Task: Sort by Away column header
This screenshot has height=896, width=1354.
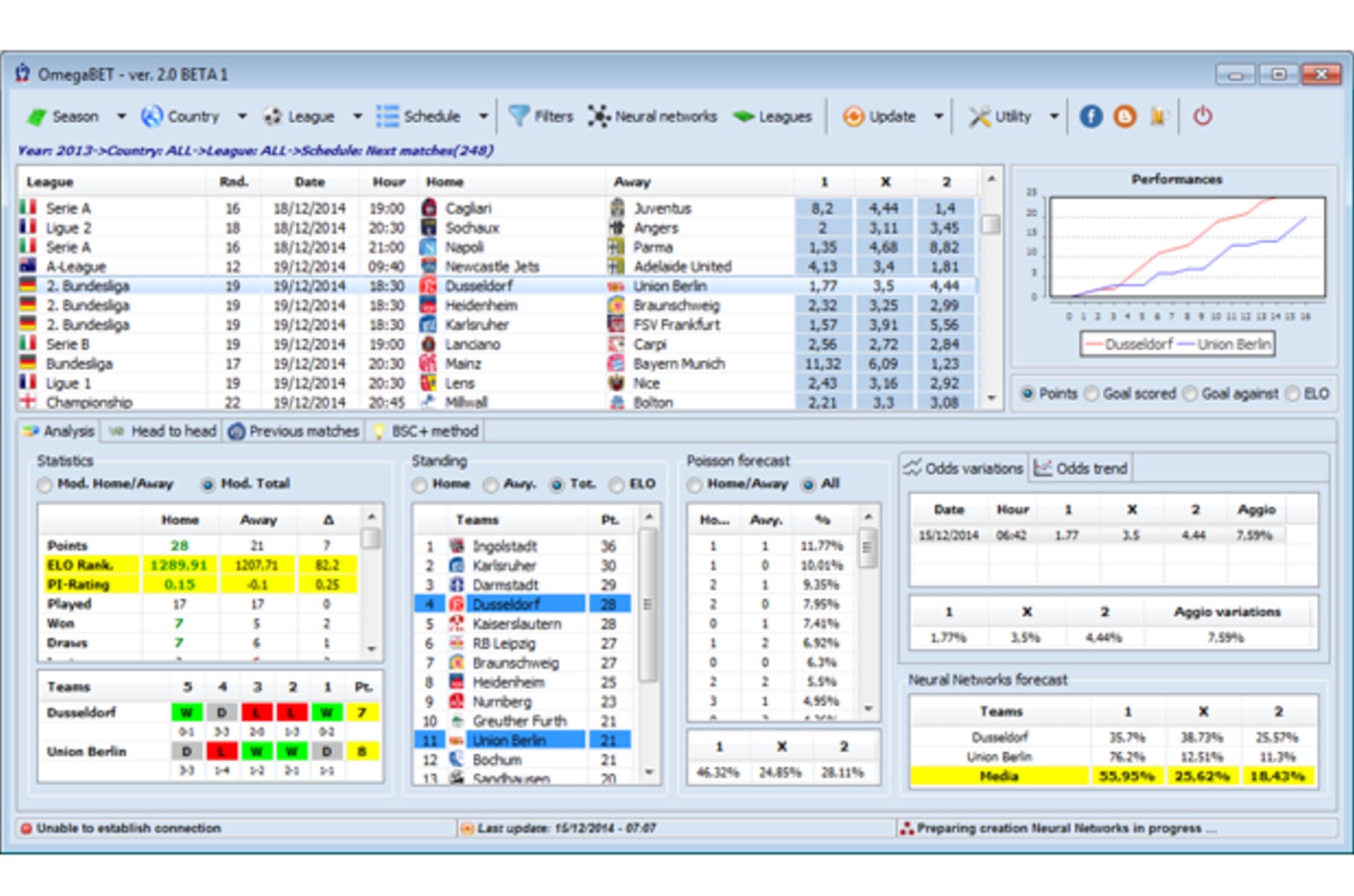Action: [700, 182]
